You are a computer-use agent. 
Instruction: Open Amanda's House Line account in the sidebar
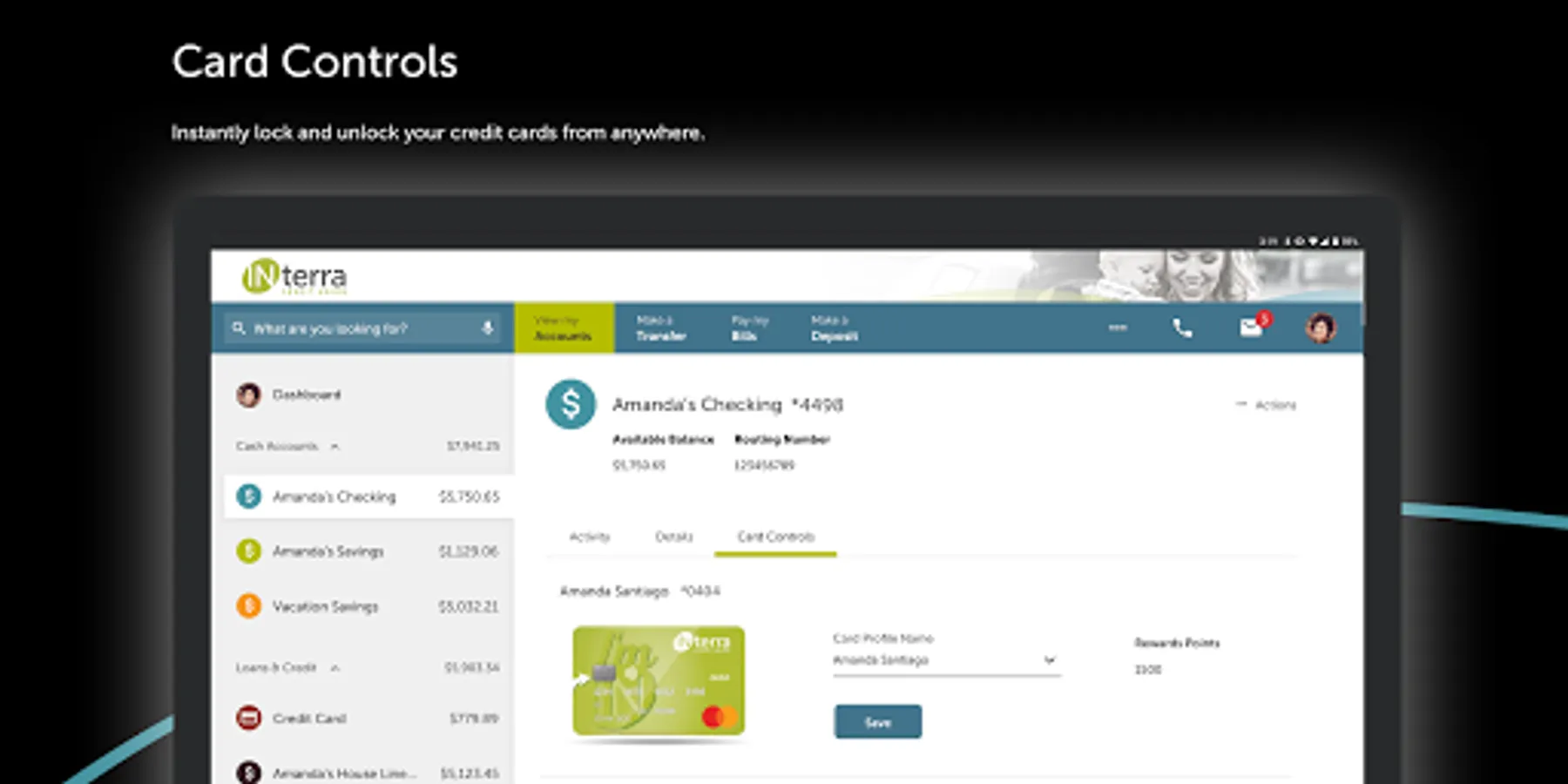(x=368, y=772)
